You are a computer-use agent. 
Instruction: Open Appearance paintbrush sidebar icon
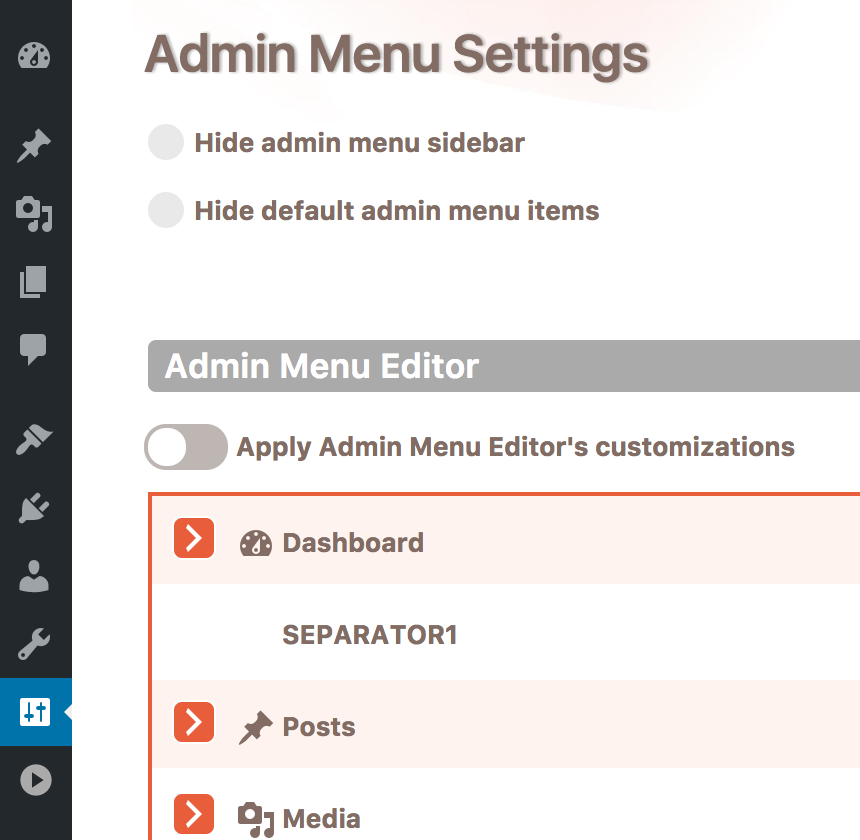pos(34,439)
